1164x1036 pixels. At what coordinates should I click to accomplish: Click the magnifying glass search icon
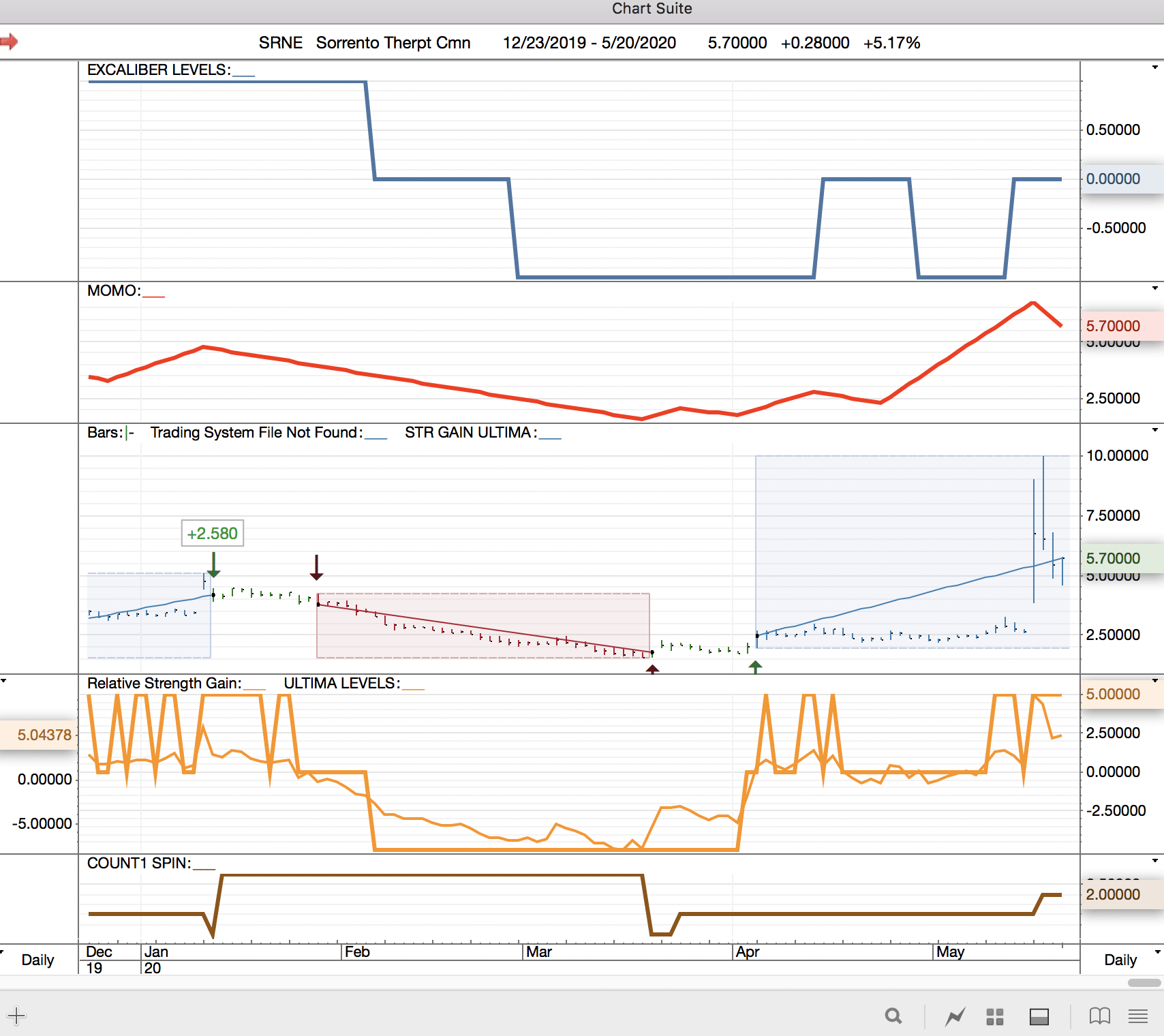(893, 1016)
